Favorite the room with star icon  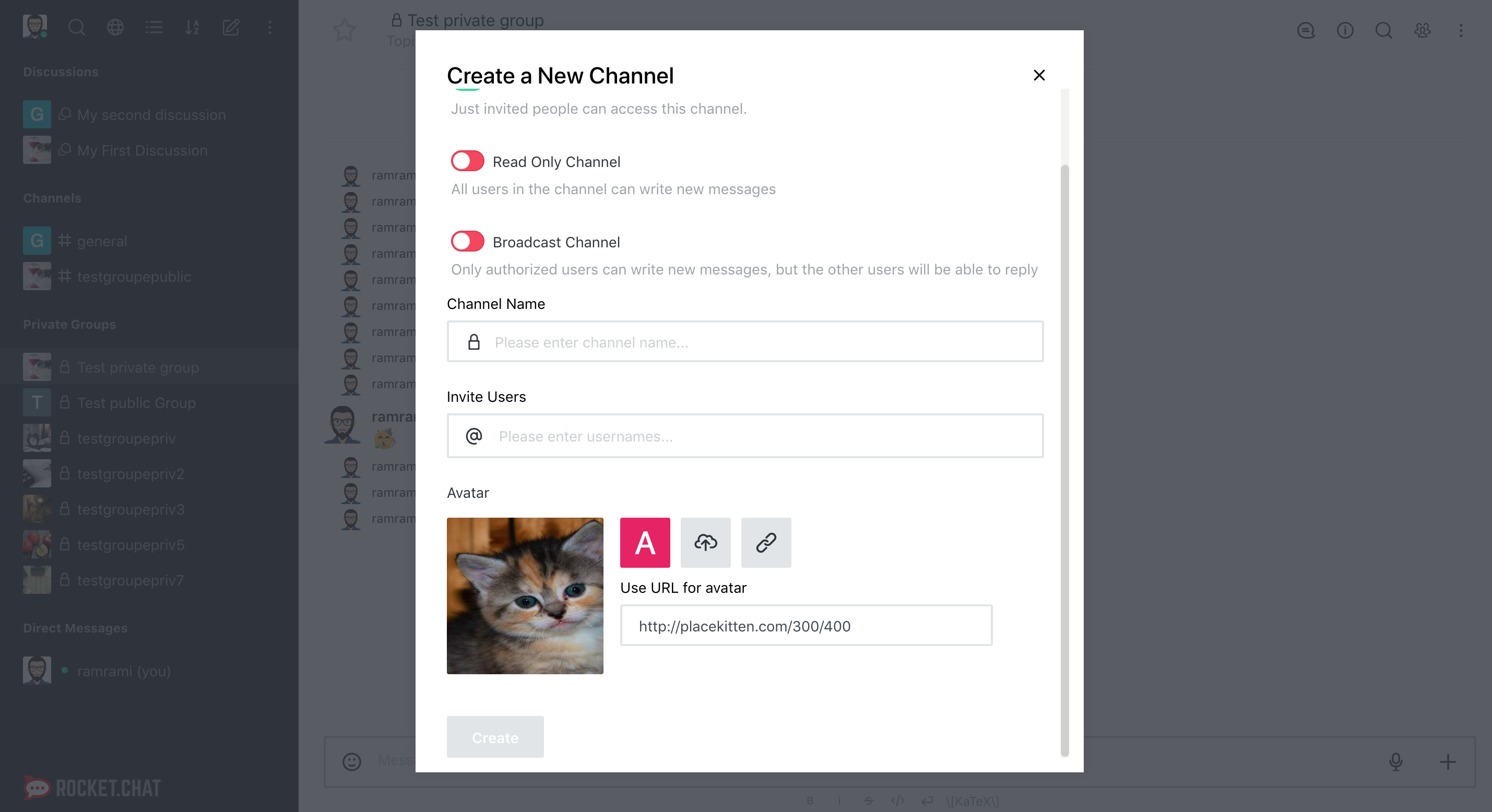click(344, 30)
